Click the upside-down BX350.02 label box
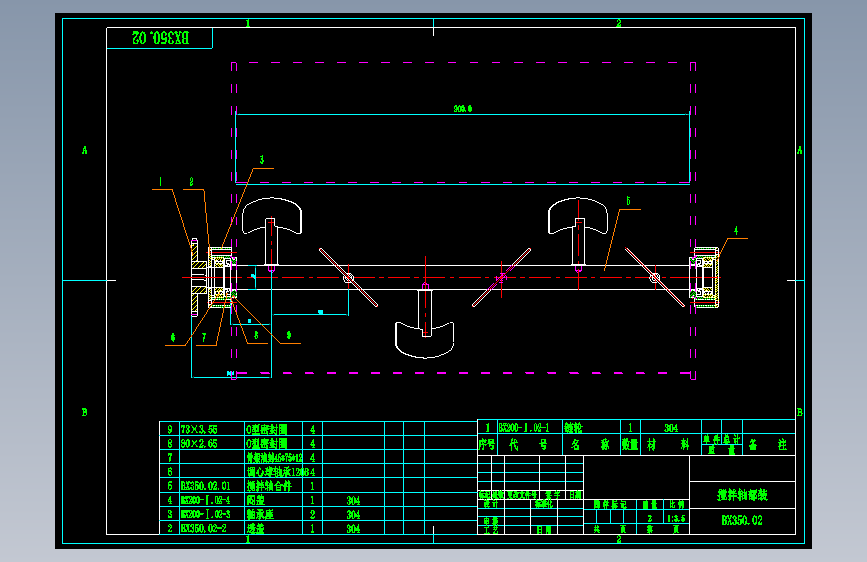This screenshot has height=562, width=867. coord(160,38)
